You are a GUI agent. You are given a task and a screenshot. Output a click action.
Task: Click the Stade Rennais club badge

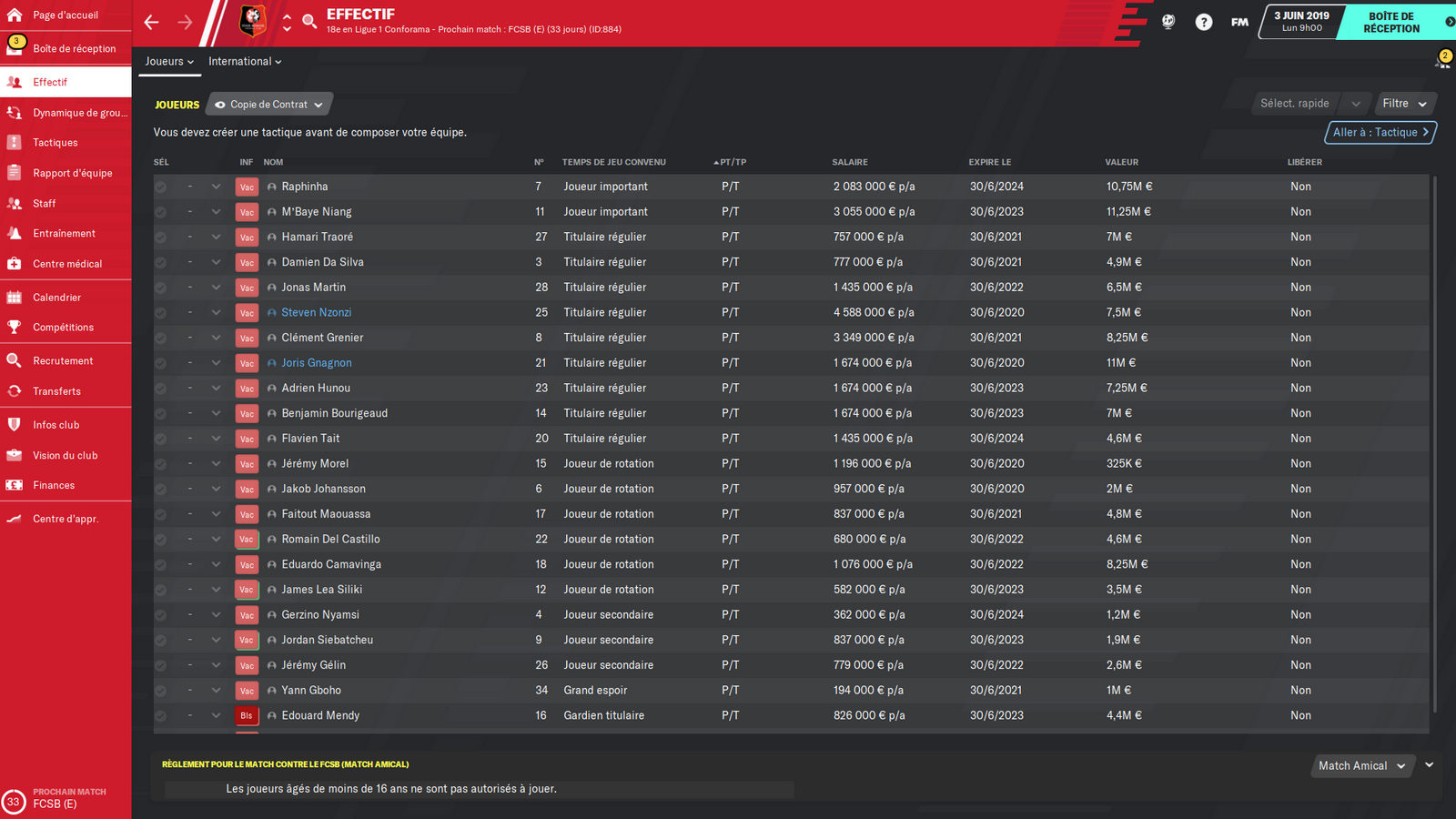(252, 21)
